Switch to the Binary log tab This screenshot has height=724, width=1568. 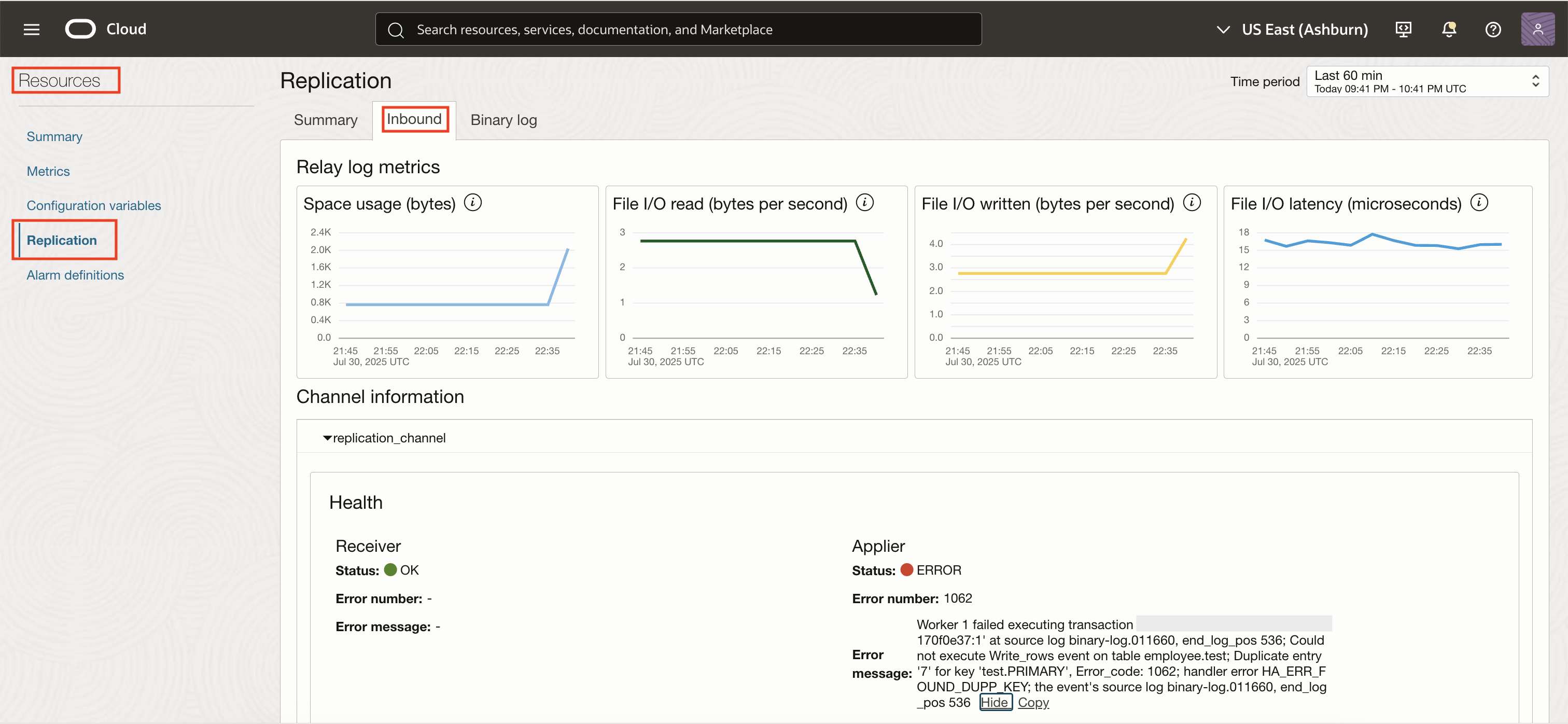503,119
